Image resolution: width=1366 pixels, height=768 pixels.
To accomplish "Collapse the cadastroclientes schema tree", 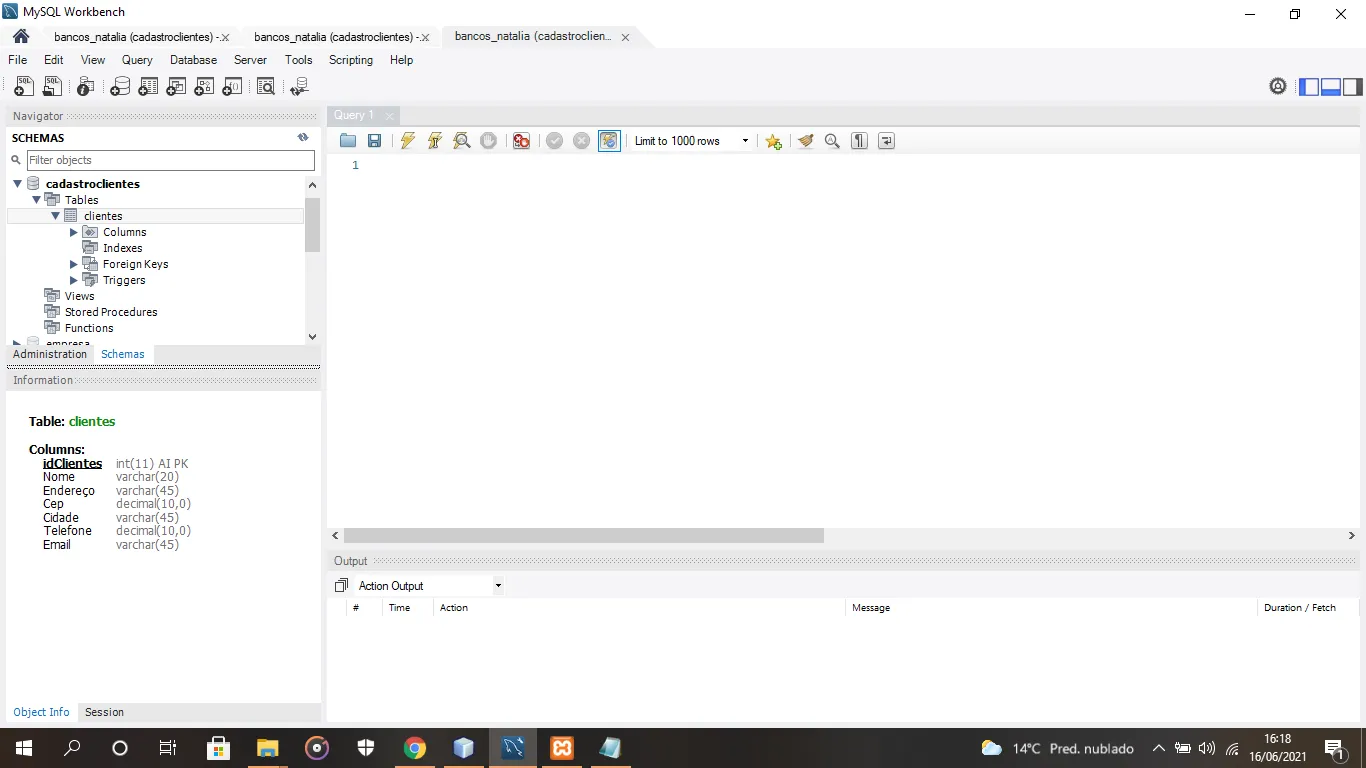I will 17,184.
